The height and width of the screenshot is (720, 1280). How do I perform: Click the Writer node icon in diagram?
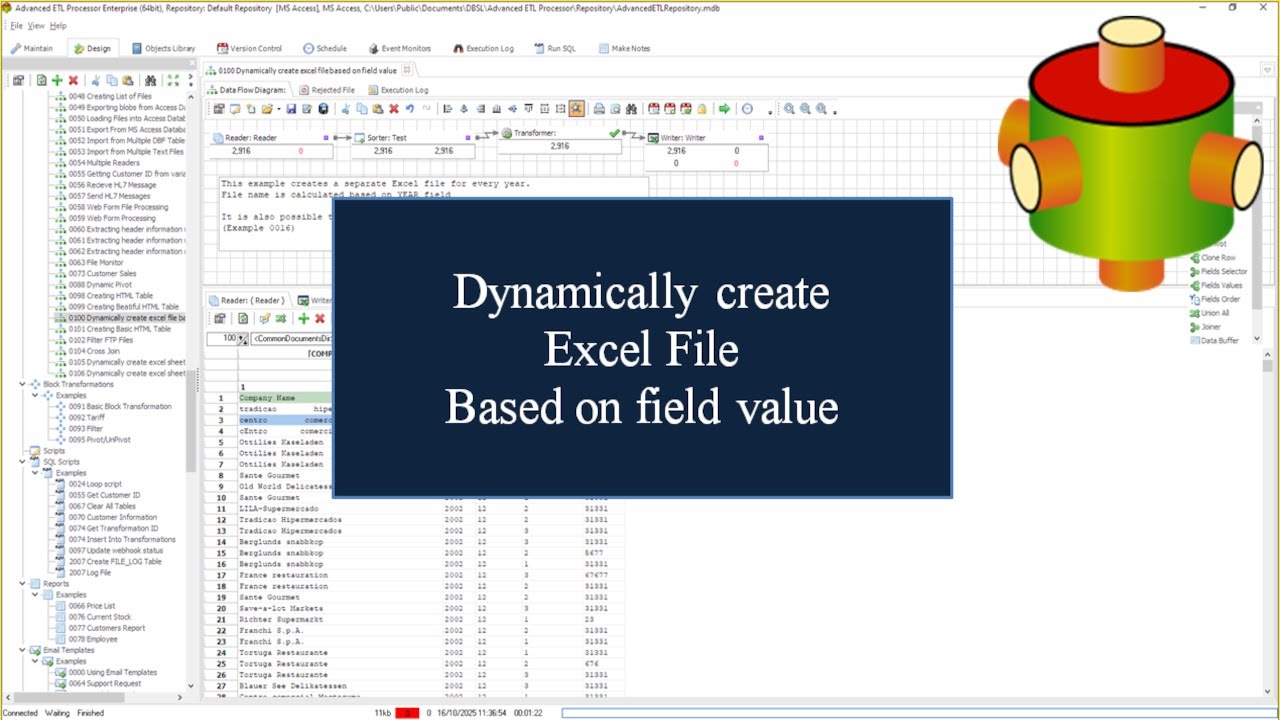click(x=653, y=138)
